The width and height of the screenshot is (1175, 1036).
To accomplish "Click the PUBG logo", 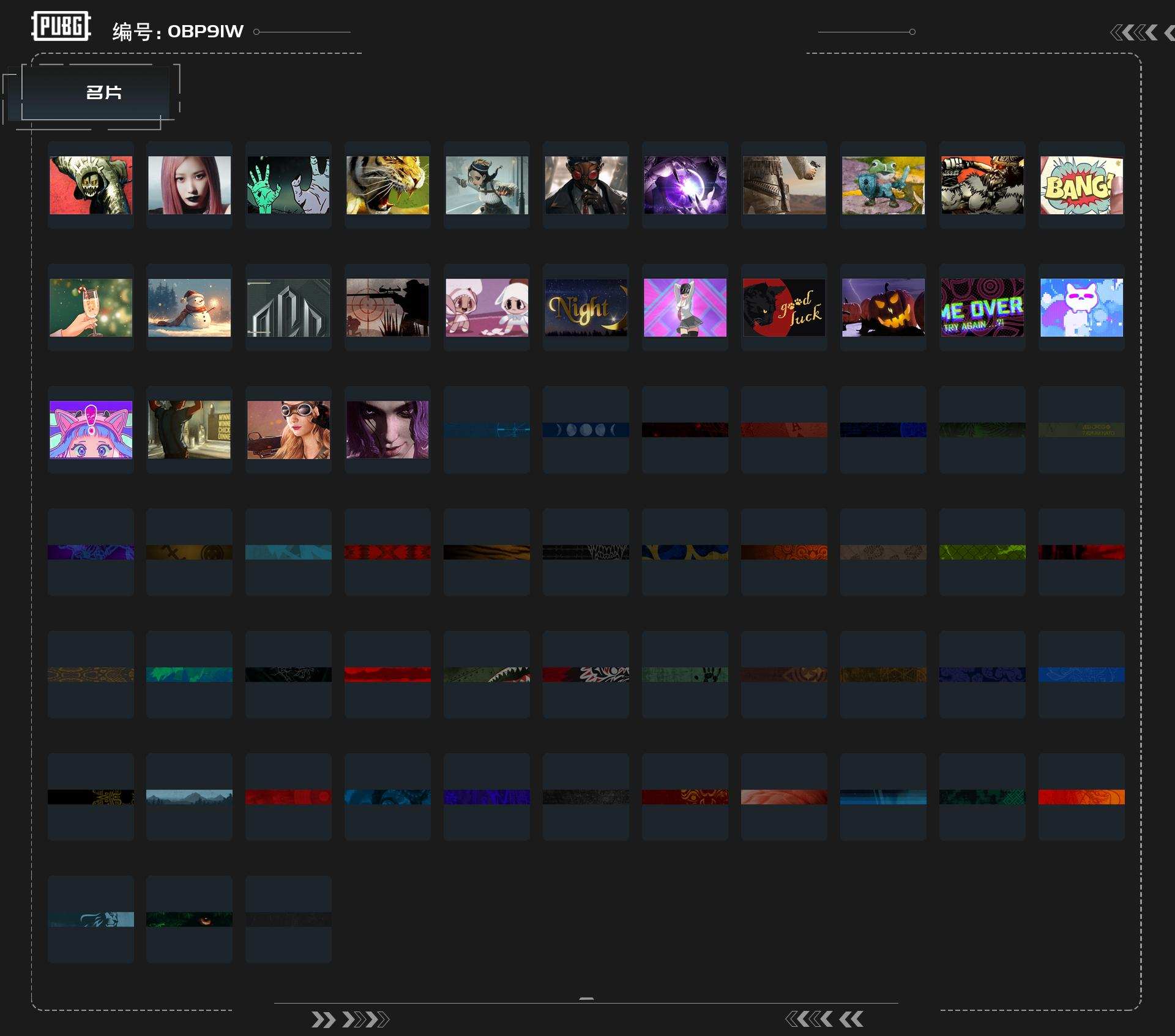I will click(61, 26).
